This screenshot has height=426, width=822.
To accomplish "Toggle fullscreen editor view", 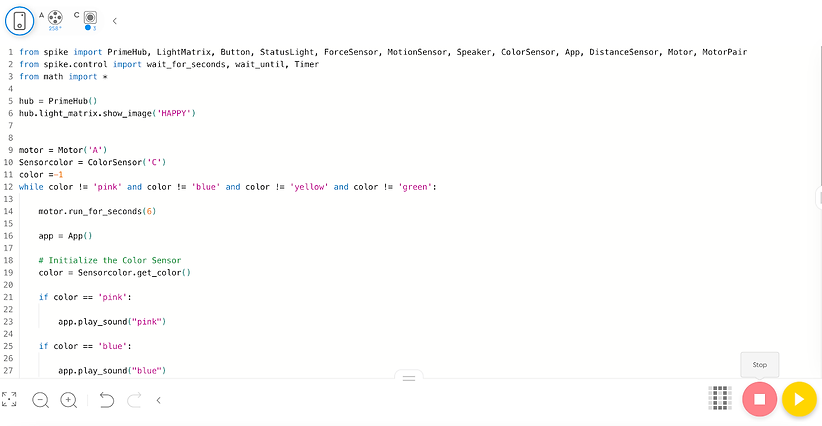I will pyautogui.click(x=9, y=400).
